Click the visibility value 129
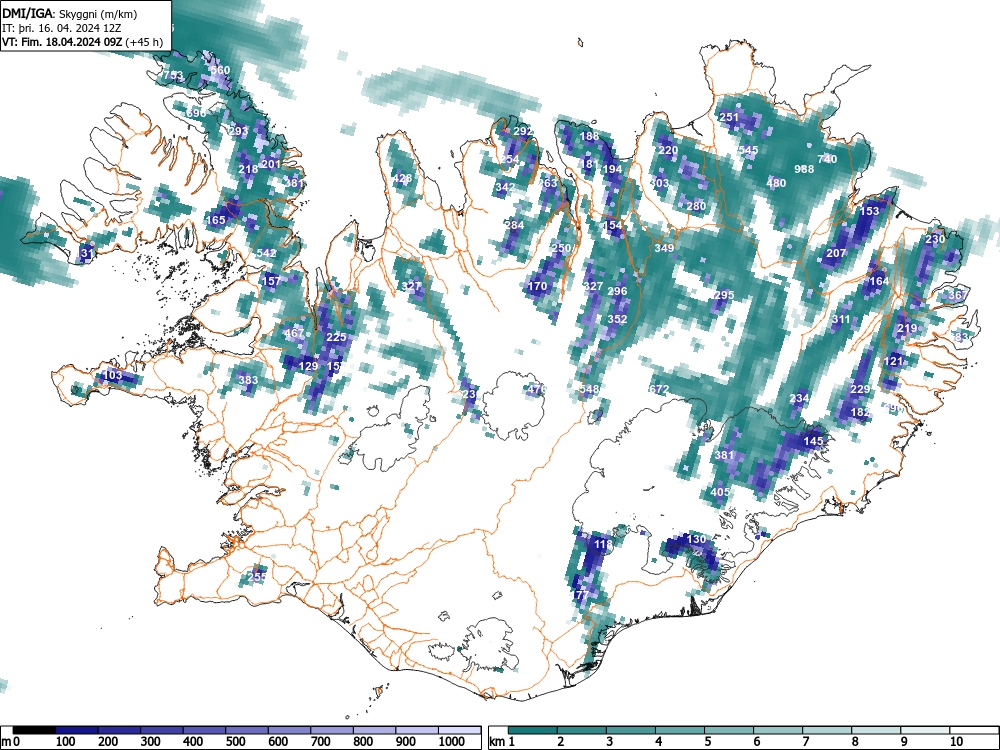Image resolution: width=1000 pixels, height=750 pixels. click(x=309, y=366)
